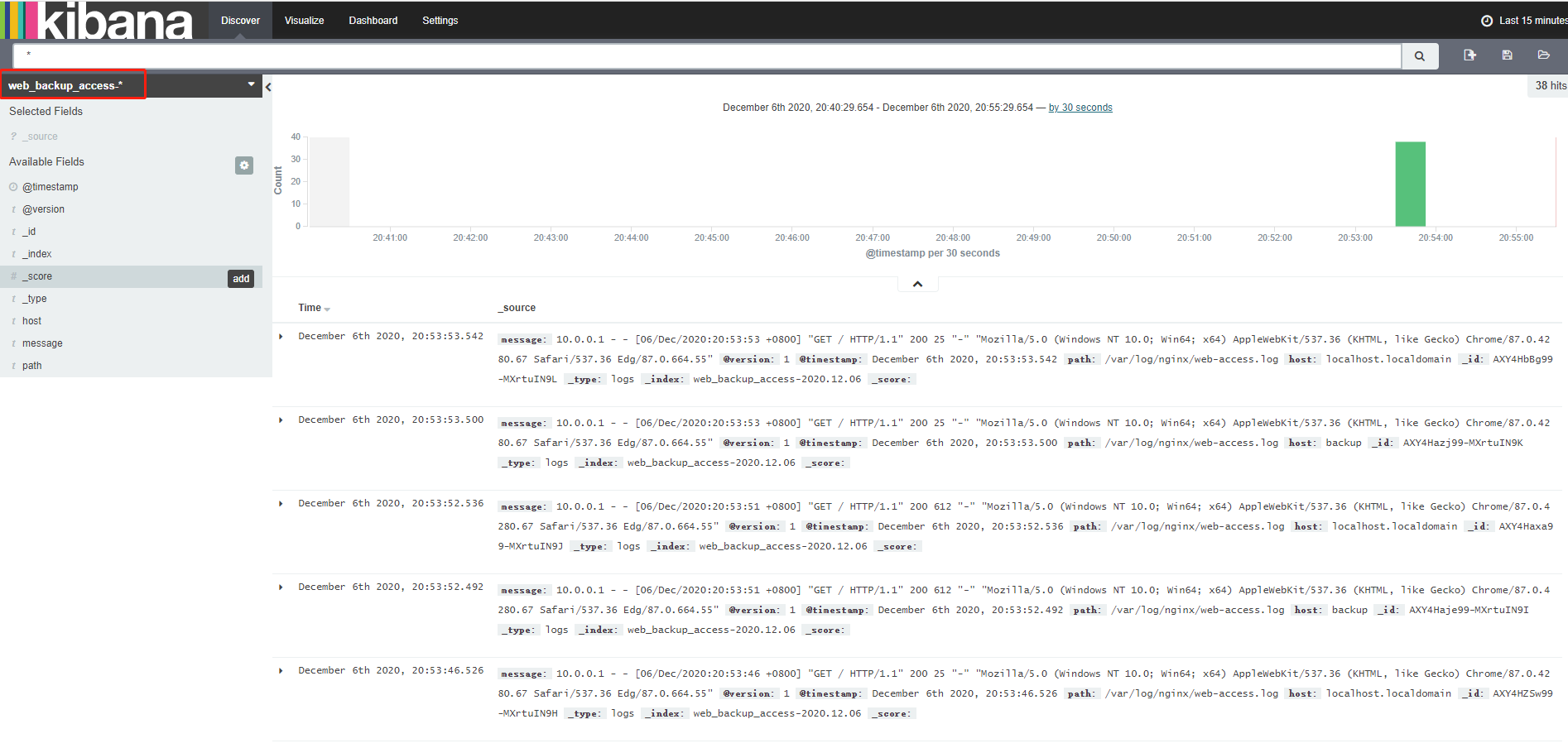
Task: Select the _type field in Available Fields
Action: tap(35, 299)
